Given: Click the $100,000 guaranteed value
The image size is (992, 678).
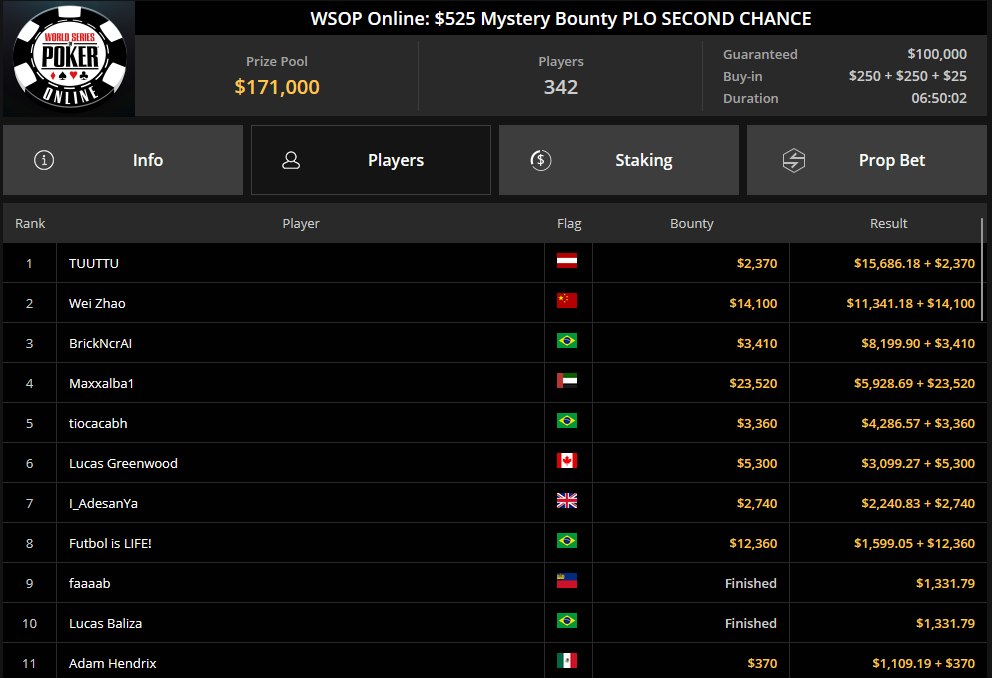Looking at the screenshot, I should [x=937, y=54].
